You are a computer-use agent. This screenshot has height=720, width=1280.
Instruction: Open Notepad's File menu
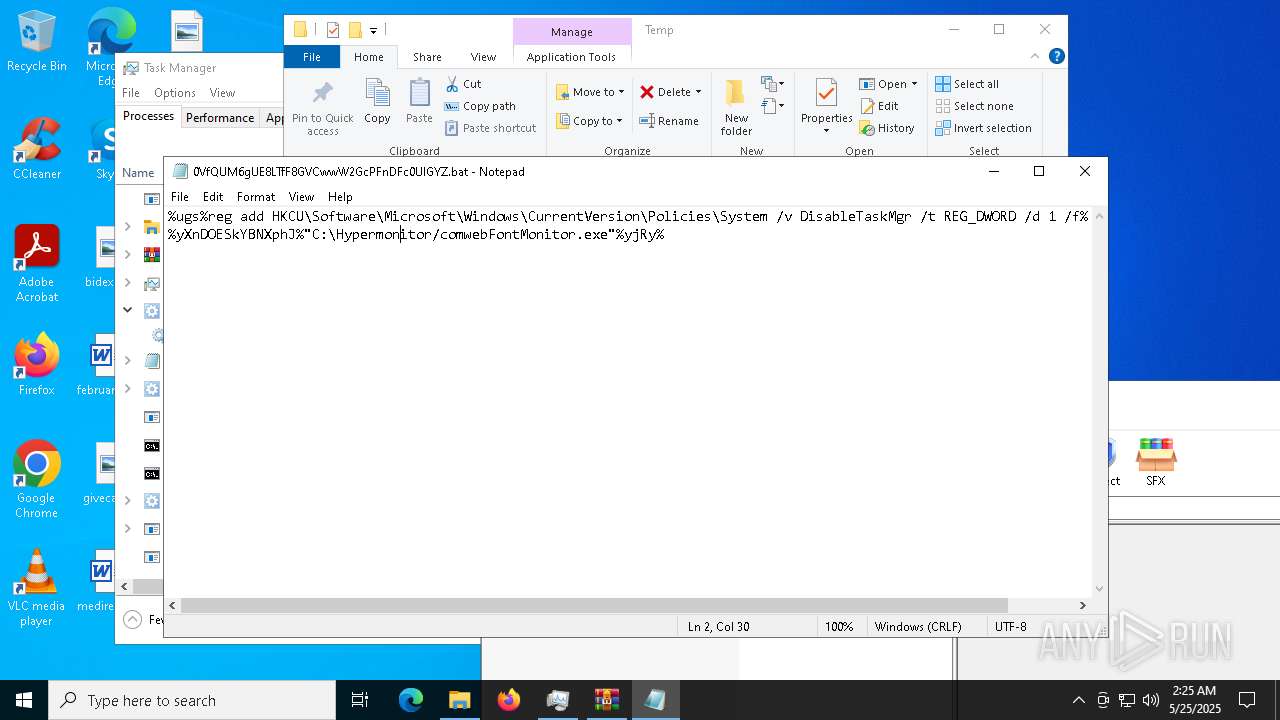point(179,197)
